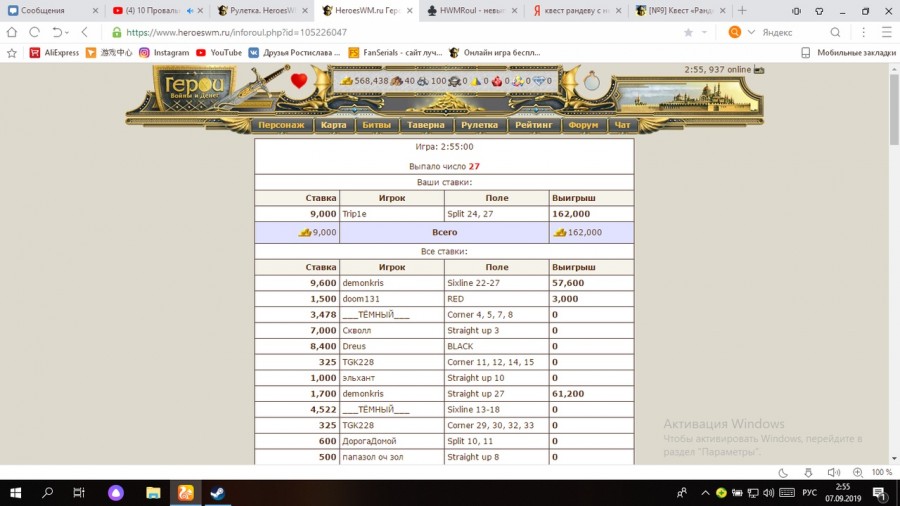Open the search engine selector dropdown
This screenshot has height=506, width=900.
pyautogui.click(x=750, y=32)
